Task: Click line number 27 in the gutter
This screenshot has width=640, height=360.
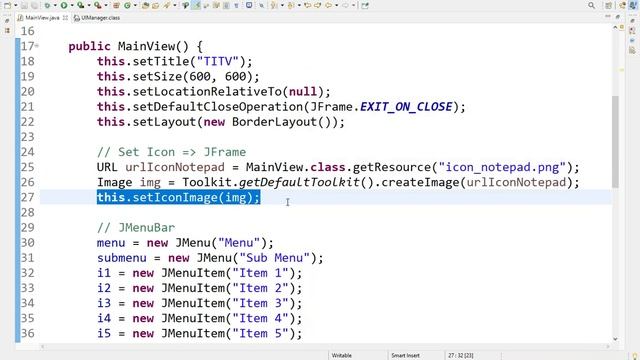Action: 28,198
